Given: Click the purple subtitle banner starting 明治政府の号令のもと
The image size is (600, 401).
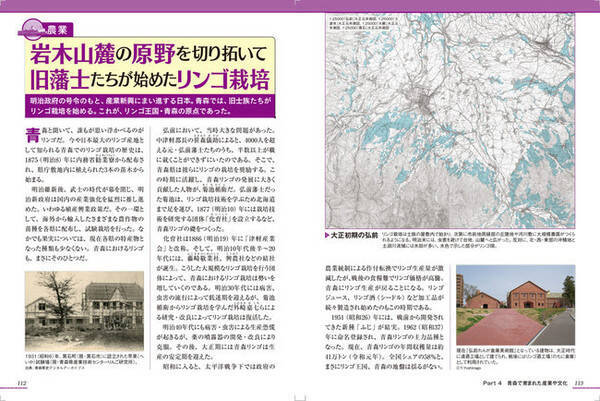Looking at the screenshot, I should 150,106.
